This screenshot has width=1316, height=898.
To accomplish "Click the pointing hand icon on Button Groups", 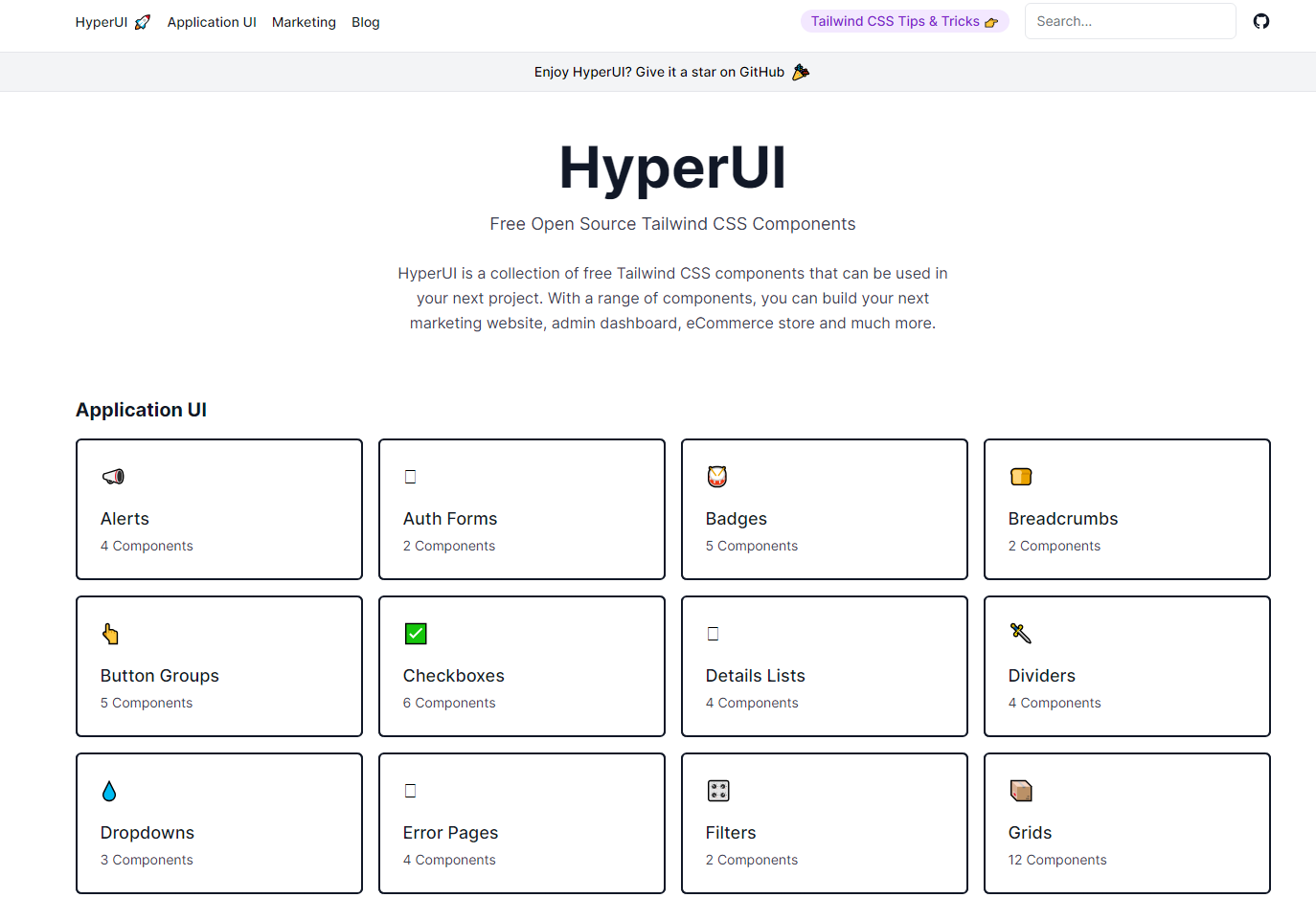I will pos(111,634).
